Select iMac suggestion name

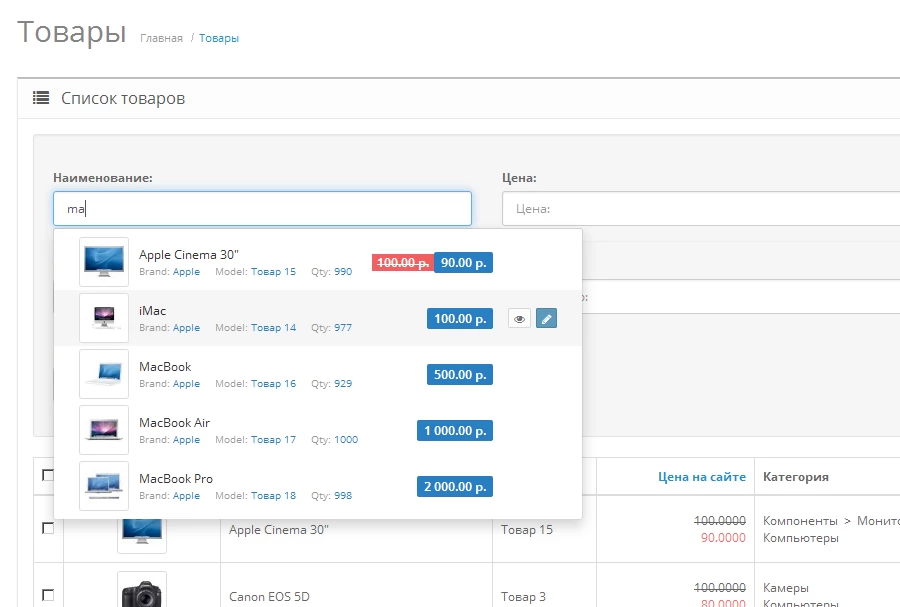[x=152, y=311]
